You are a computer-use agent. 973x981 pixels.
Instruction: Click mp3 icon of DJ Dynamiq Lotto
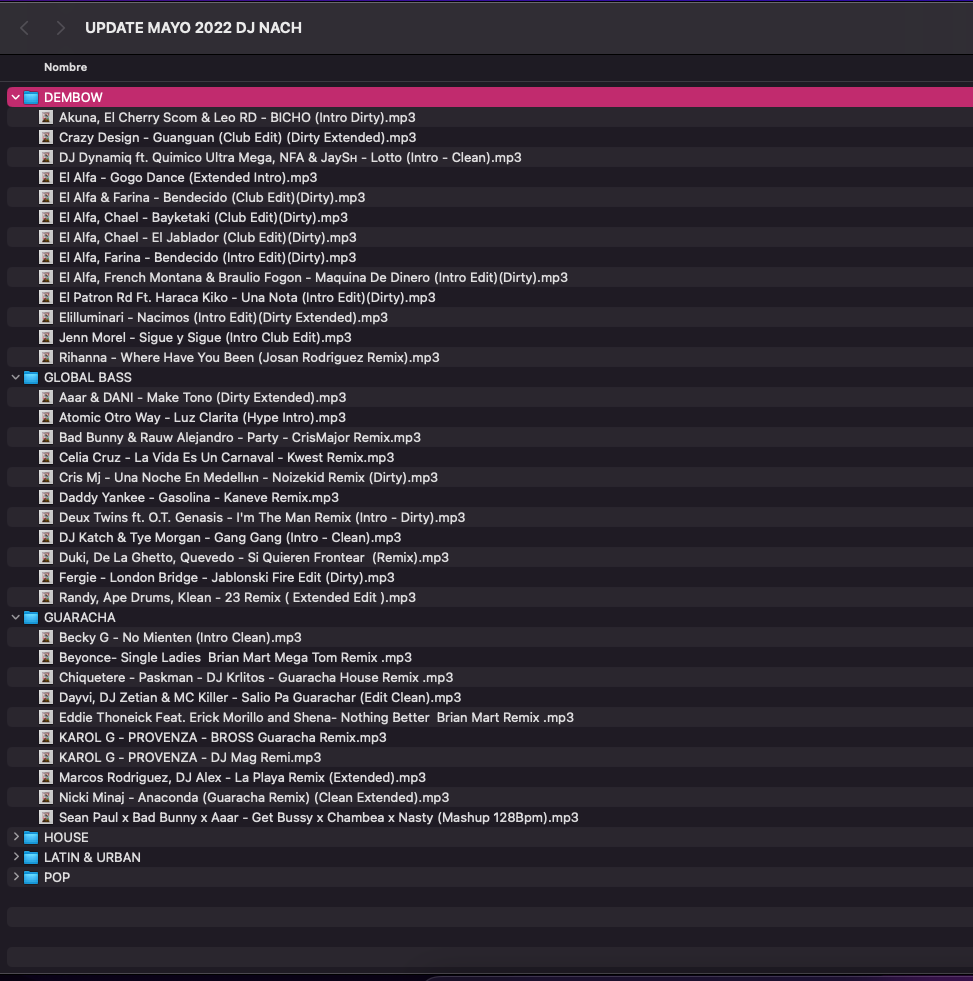pos(46,157)
